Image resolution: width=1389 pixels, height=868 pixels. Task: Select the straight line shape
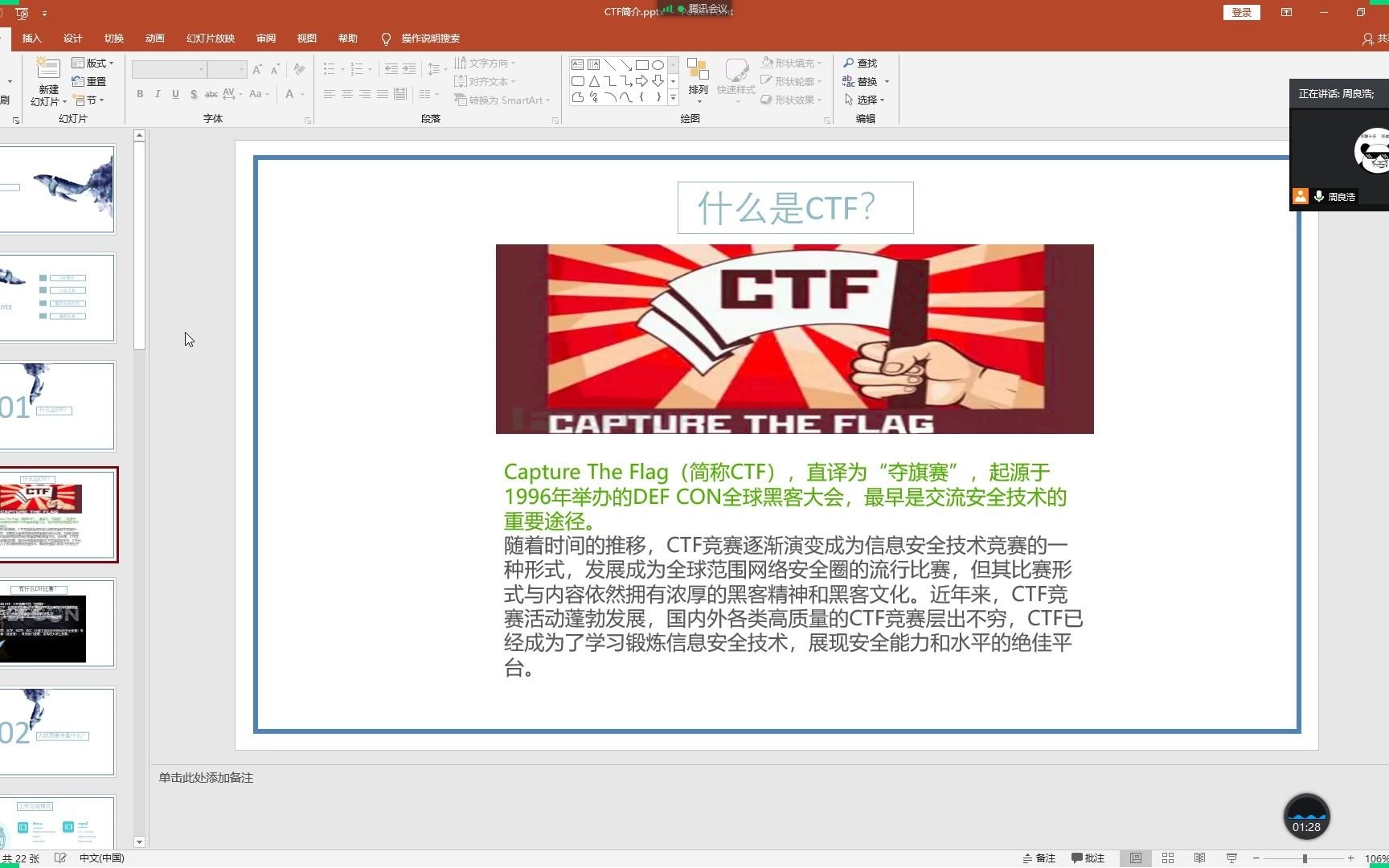(609, 65)
